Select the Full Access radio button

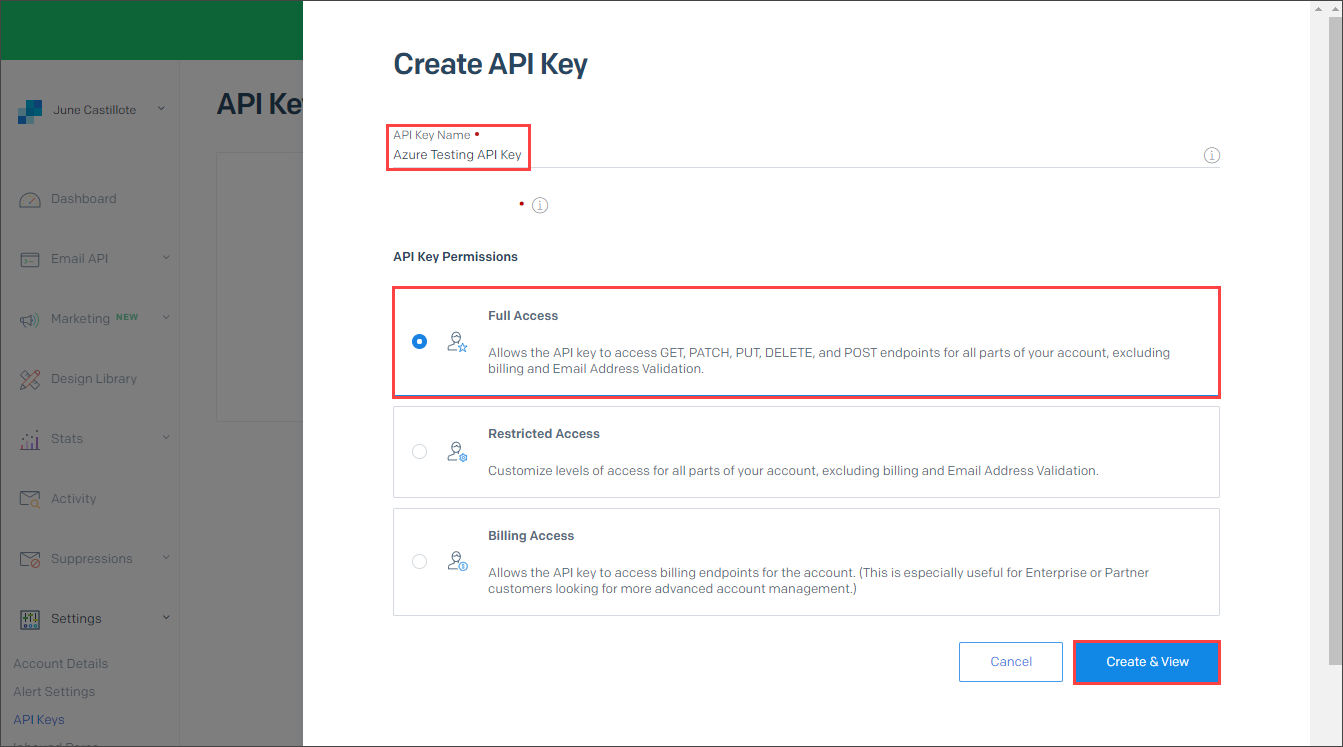[x=419, y=341]
